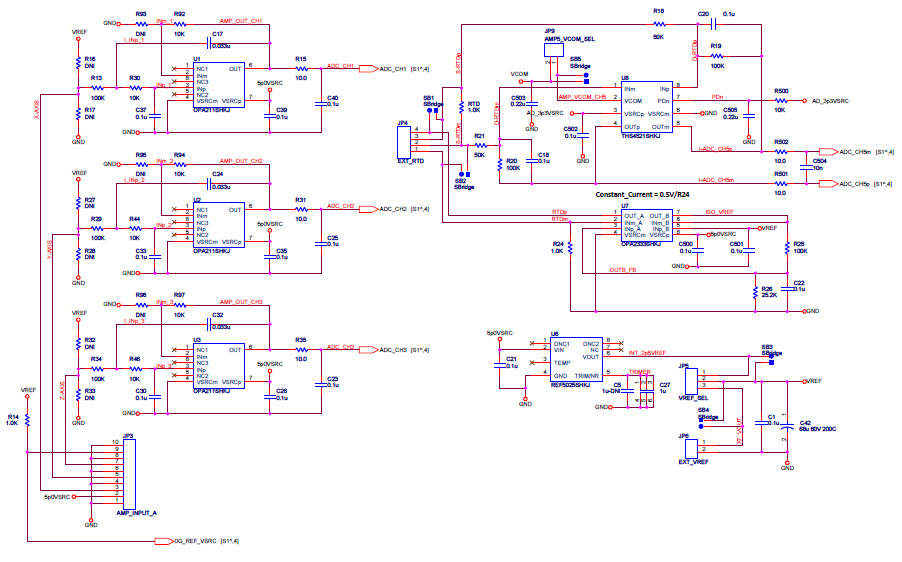Click the R14 1.0K resistor
The image size is (902, 562).
pyautogui.click(x=28, y=420)
